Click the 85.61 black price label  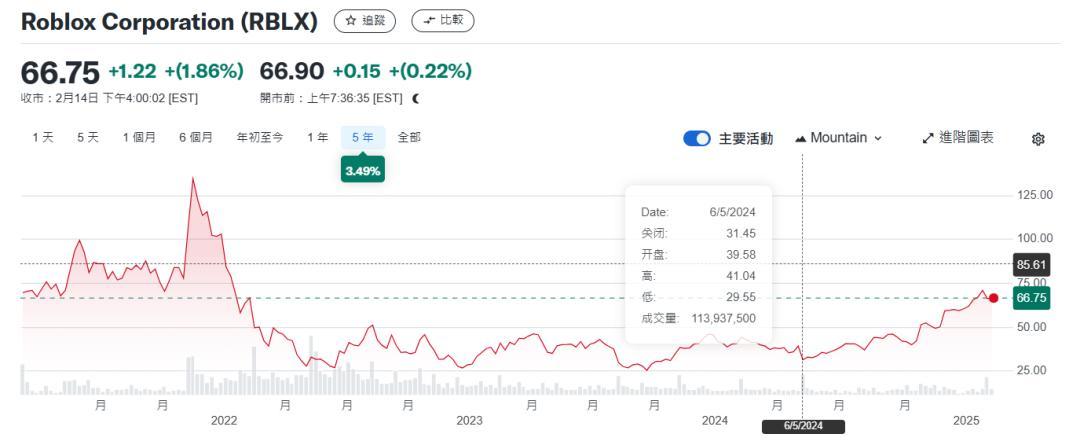coord(1031,264)
